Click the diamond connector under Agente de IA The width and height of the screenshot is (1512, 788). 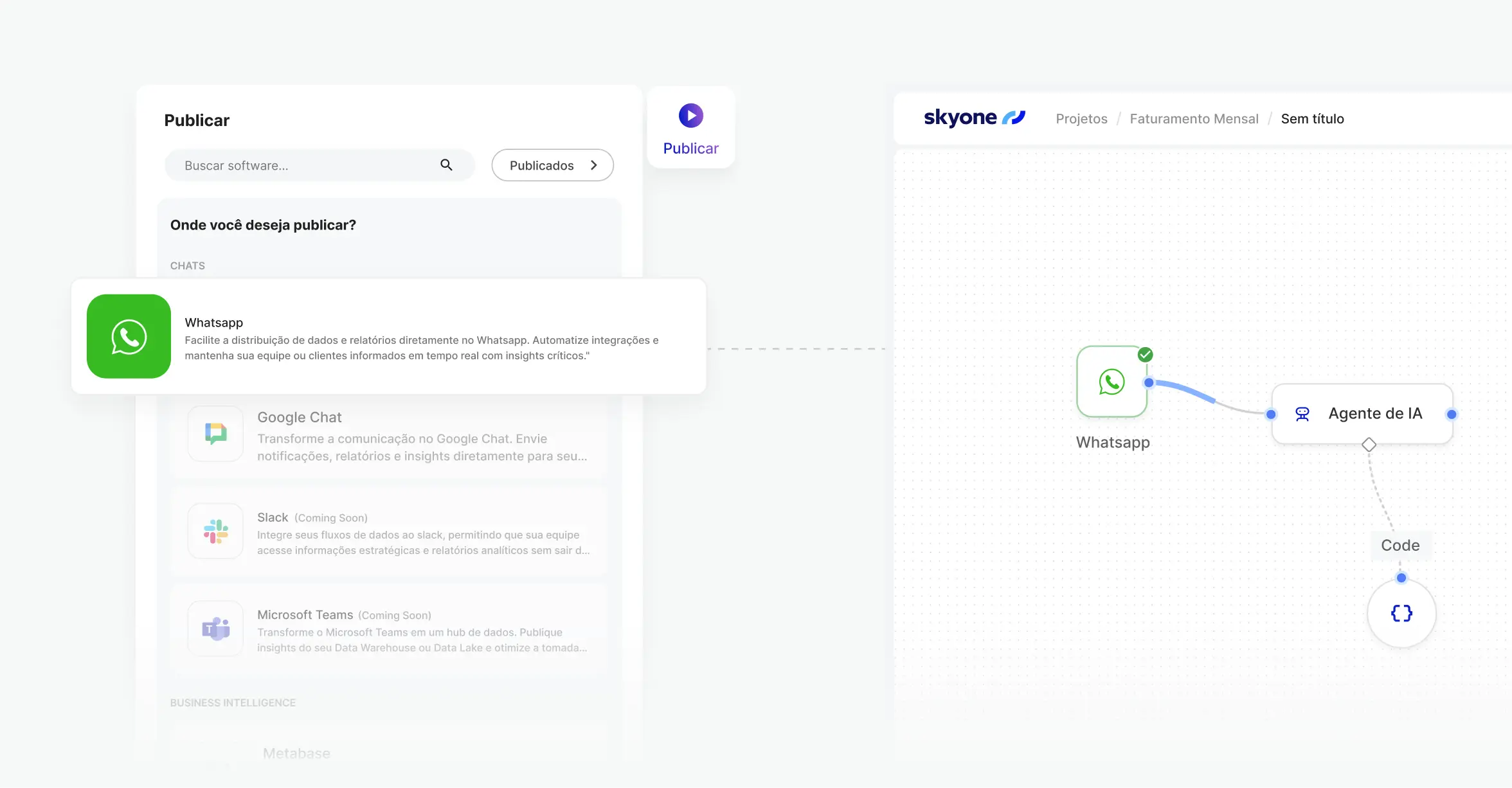pos(1369,444)
